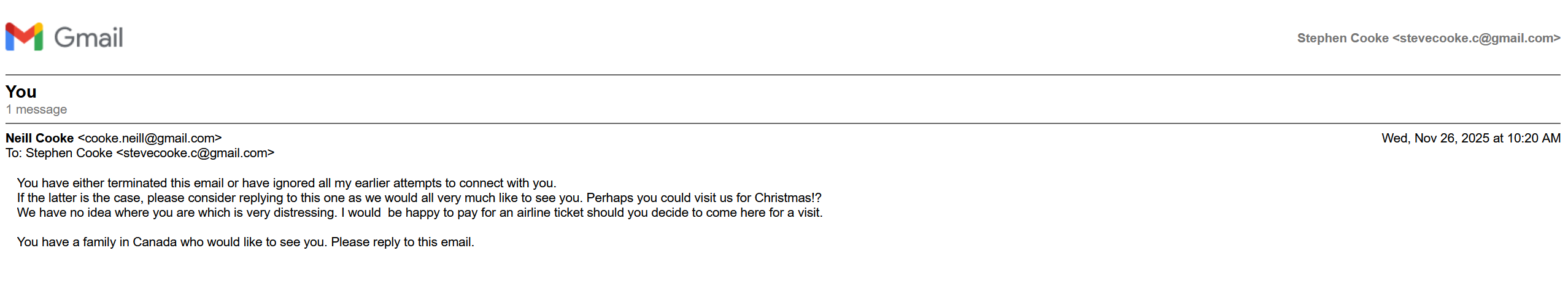This screenshot has height=296, width=1568.
Task: Click the Wed, Nov 26, 2025 timestamp
Action: pyautogui.click(x=1470, y=138)
